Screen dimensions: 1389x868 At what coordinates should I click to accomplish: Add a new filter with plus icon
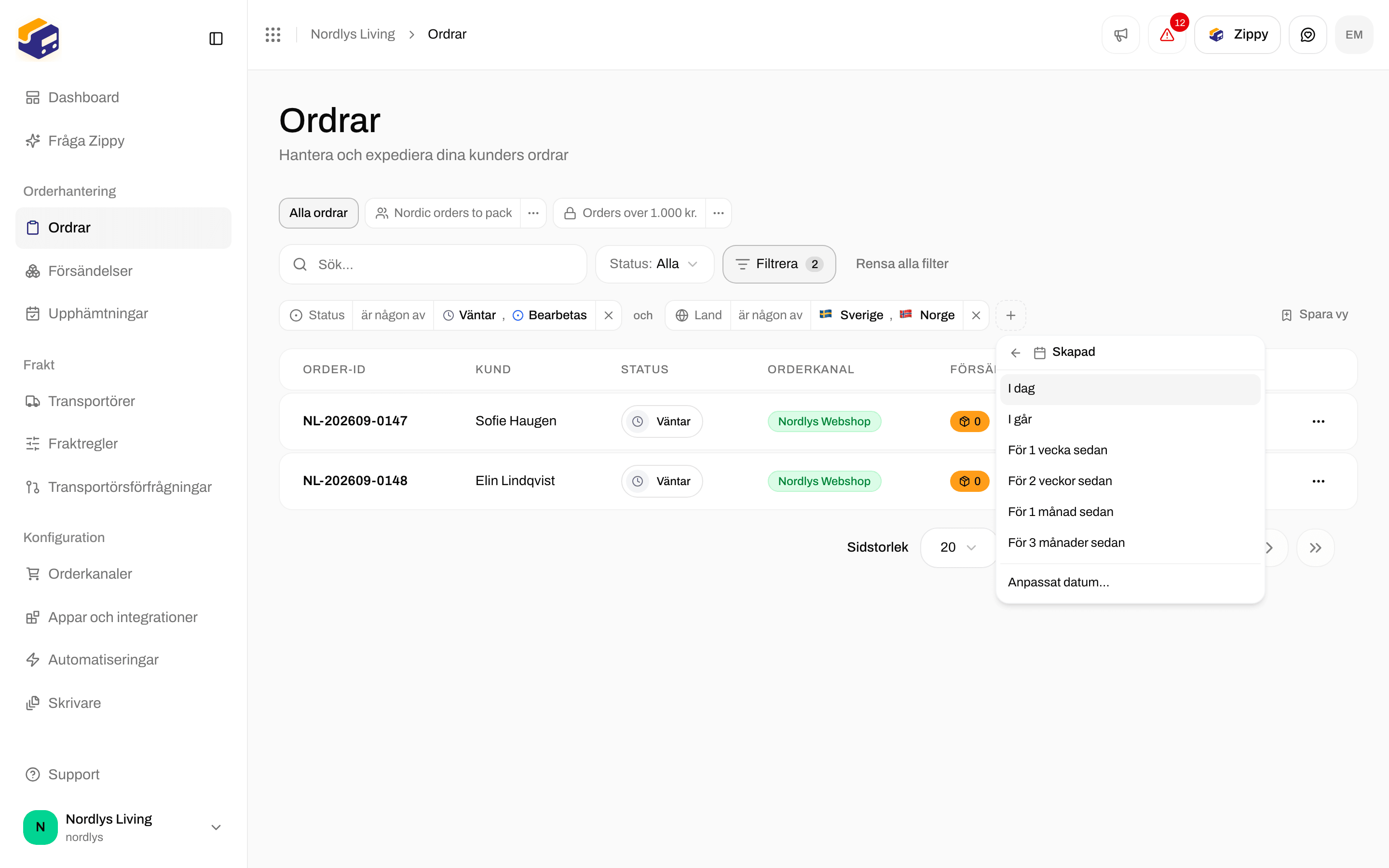tap(1011, 315)
